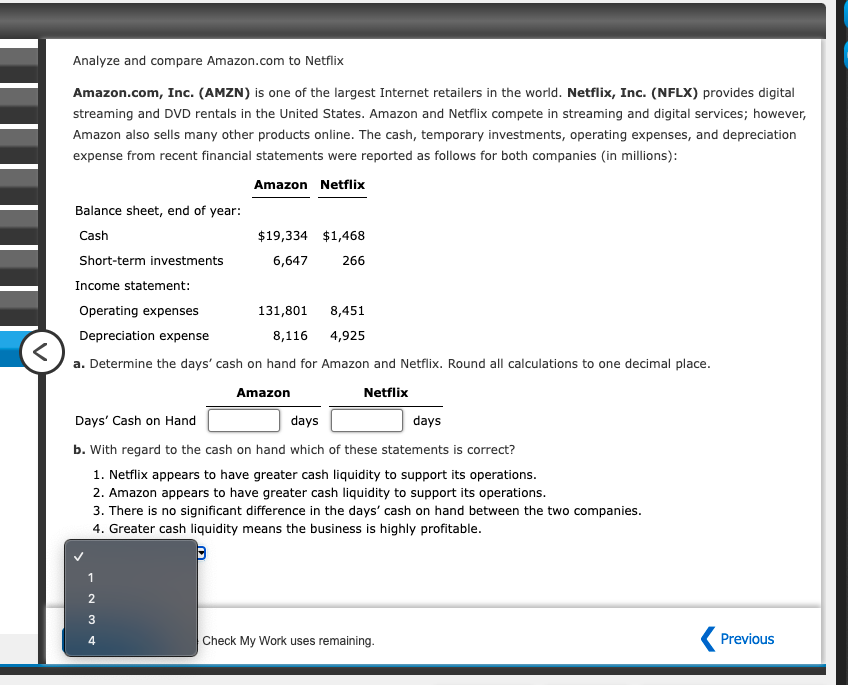Click the Netflix days' cash on hand field
Image resolution: width=848 pixels, height=685 pixels.
367,421
